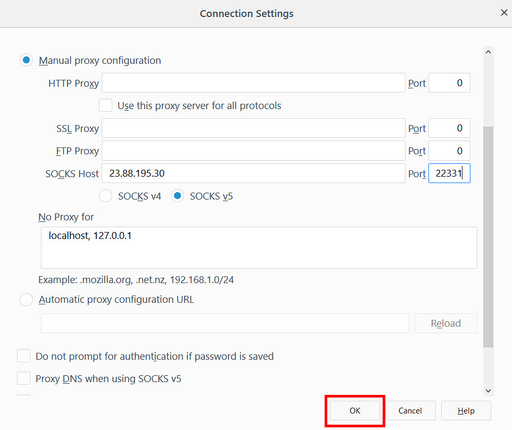This screenshot has width=512, height=430.
Task: Click the scroll down arrow
Action: pos(488,391)
